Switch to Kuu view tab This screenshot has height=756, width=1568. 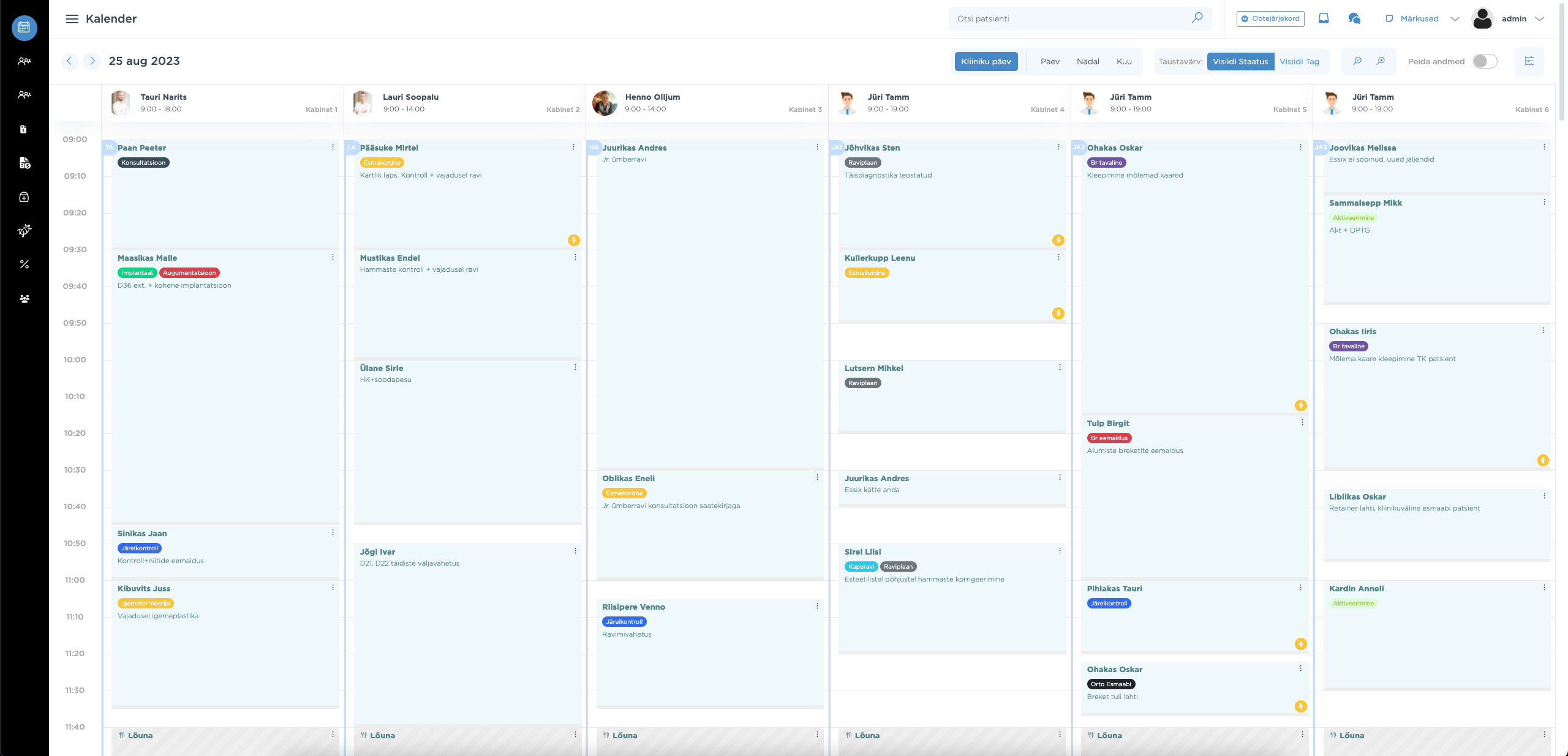pos(1124,61)
